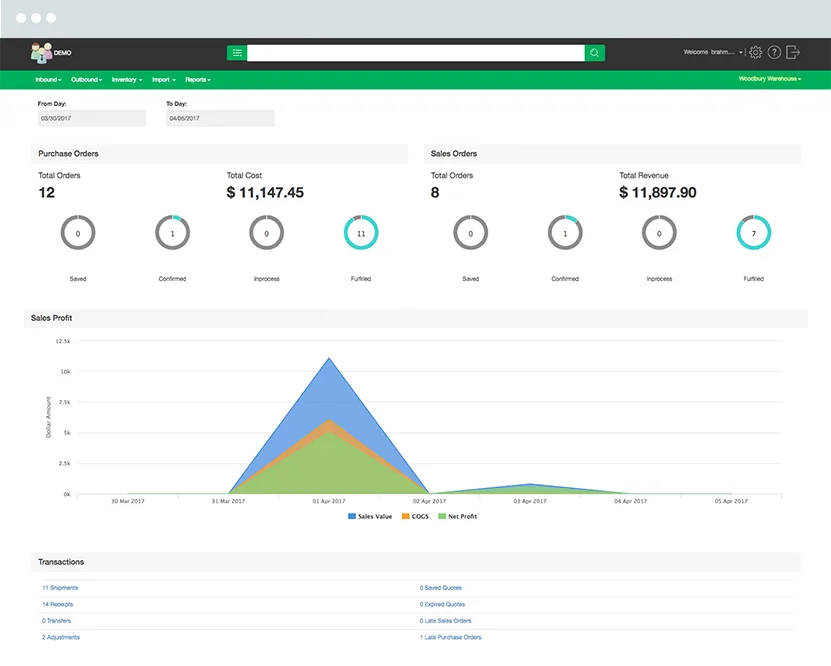The image size is (831, 666).
Task: Open the Outbound menu
Action: click(86, 79)
